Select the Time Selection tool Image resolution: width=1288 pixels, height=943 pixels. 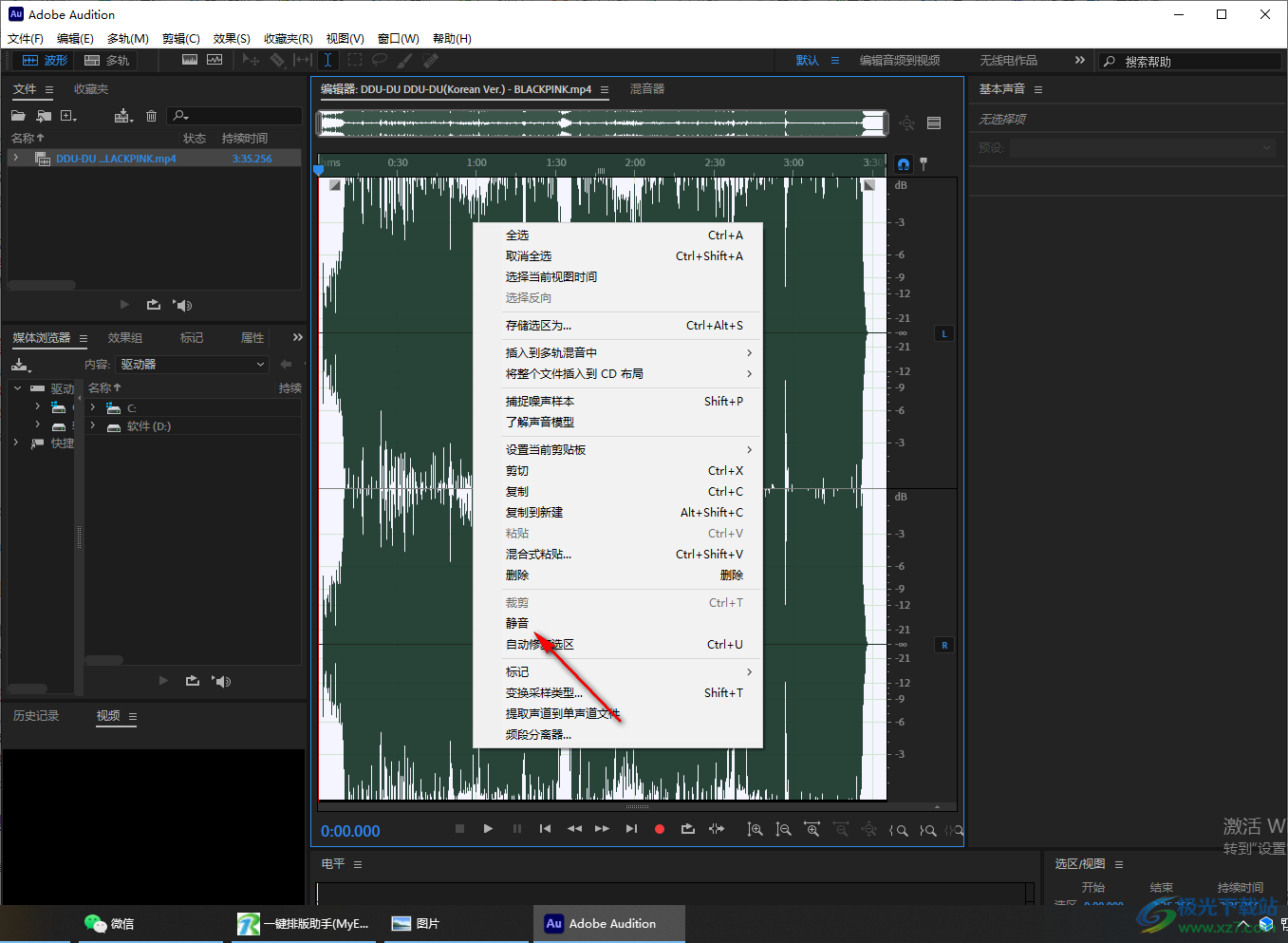click(327, 60)
